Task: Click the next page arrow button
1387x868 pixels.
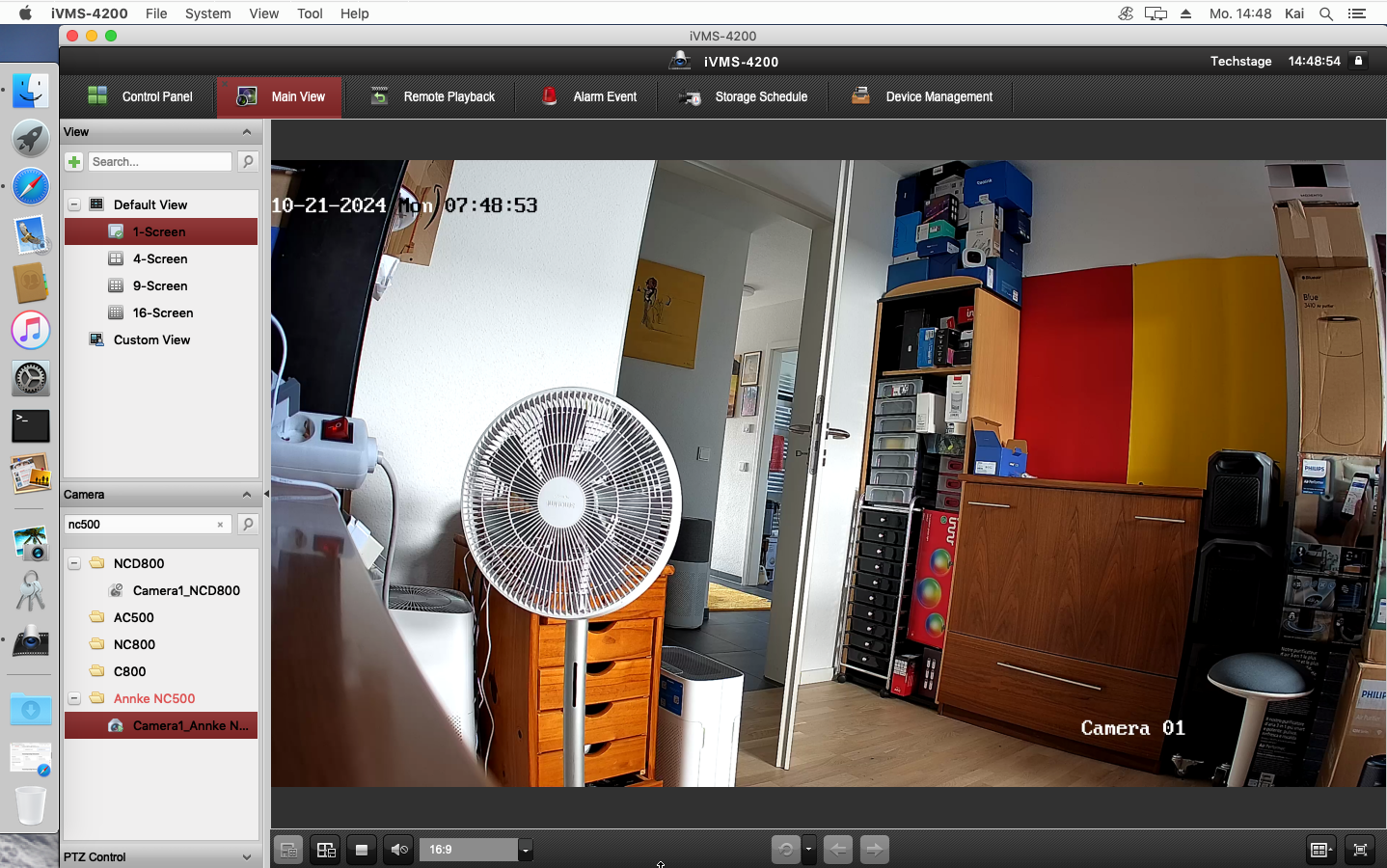Action: [874, 850]
